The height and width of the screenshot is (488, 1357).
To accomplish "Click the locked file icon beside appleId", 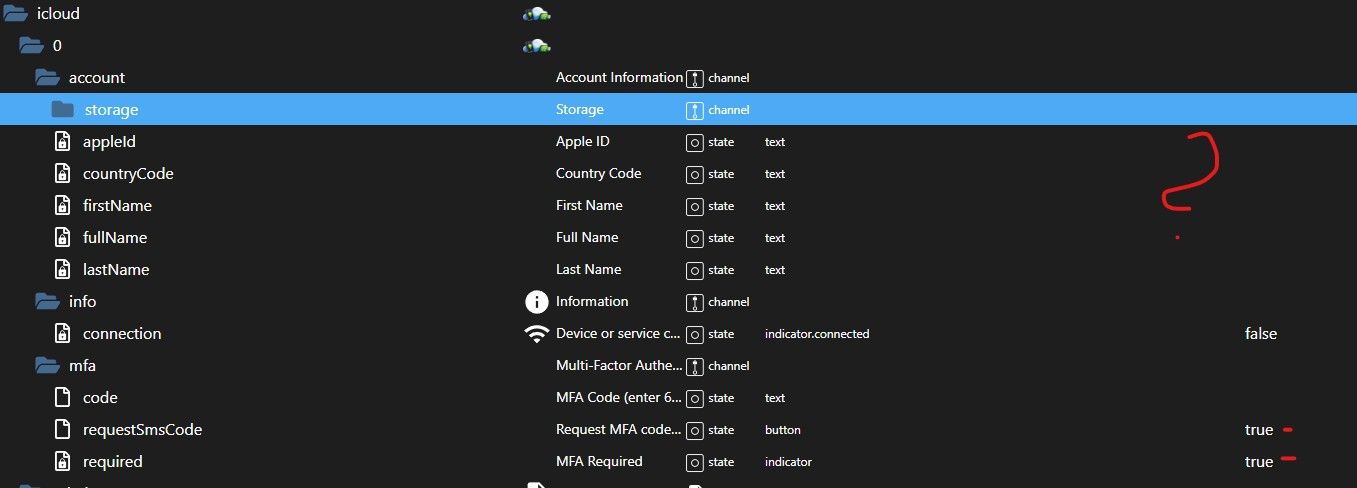I will pyautogui.click(x=63, y=142).
